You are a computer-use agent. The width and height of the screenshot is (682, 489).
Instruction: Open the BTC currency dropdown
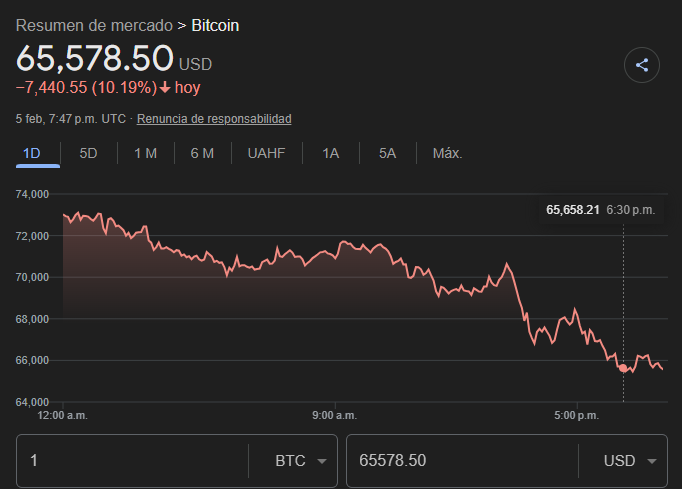click(301, 461)
